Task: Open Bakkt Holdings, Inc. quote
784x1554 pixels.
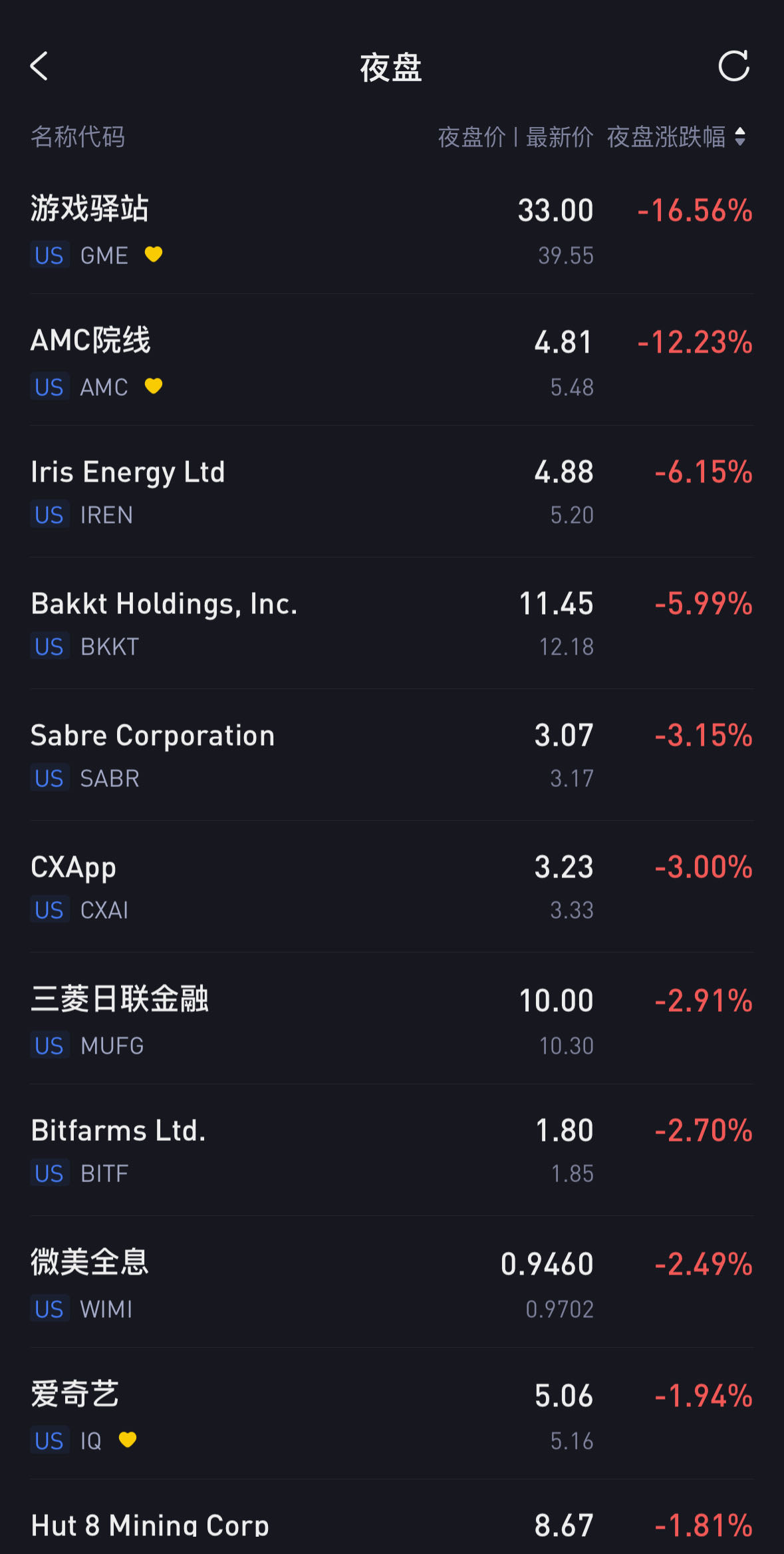Action: [x=164, y=604]
